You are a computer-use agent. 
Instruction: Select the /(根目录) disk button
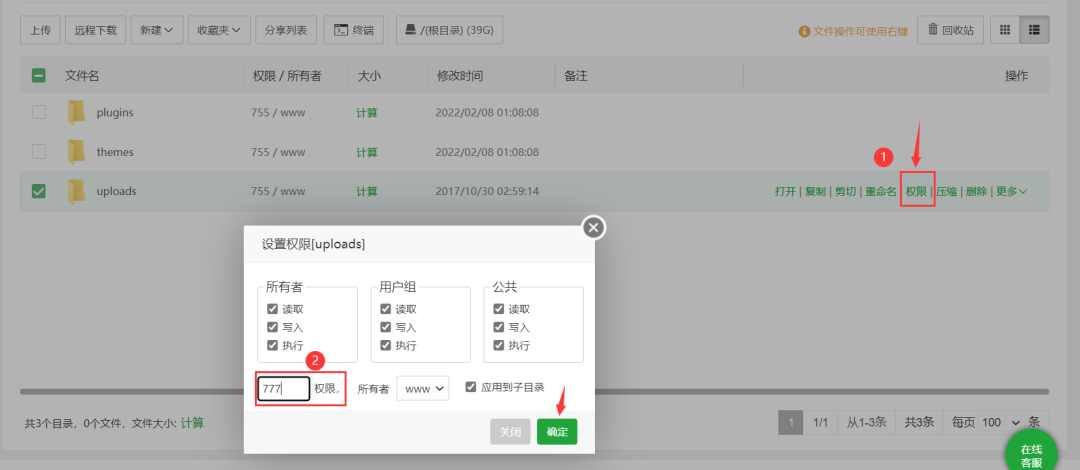click(x=449, y=30)
